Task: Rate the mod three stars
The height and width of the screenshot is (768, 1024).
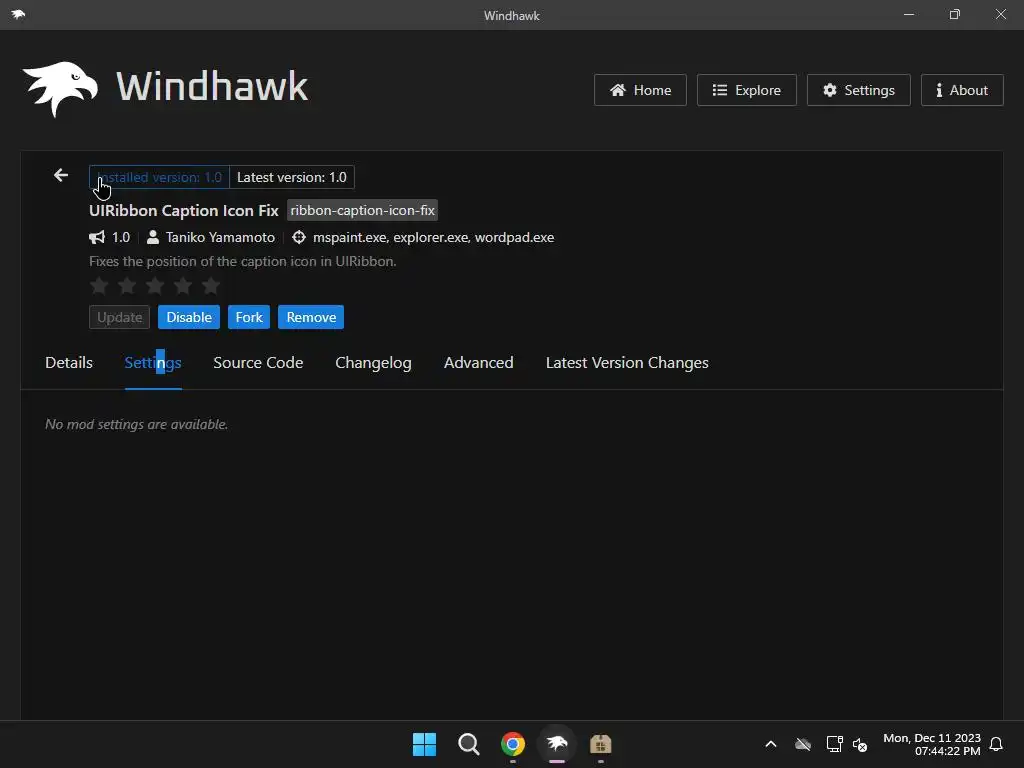Action: point(155,285)
